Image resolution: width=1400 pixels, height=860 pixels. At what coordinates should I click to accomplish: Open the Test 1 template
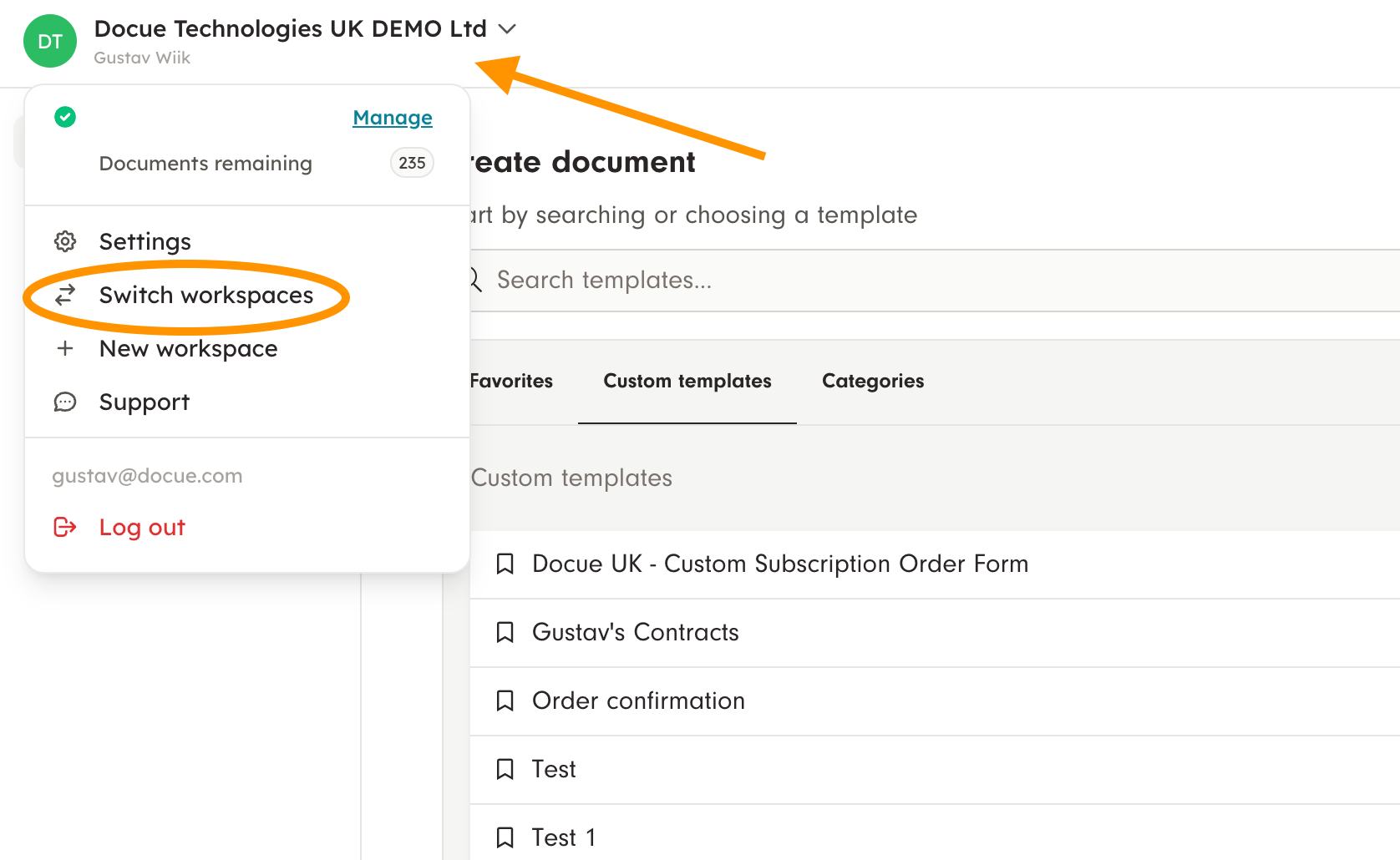564,837
